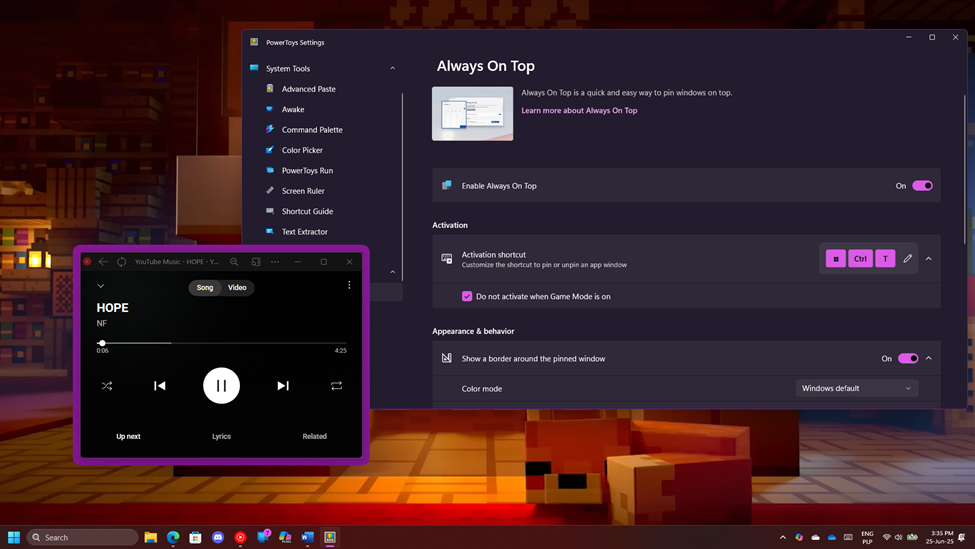Open the Related tab

pyautogui.click(x=315, y=436)
